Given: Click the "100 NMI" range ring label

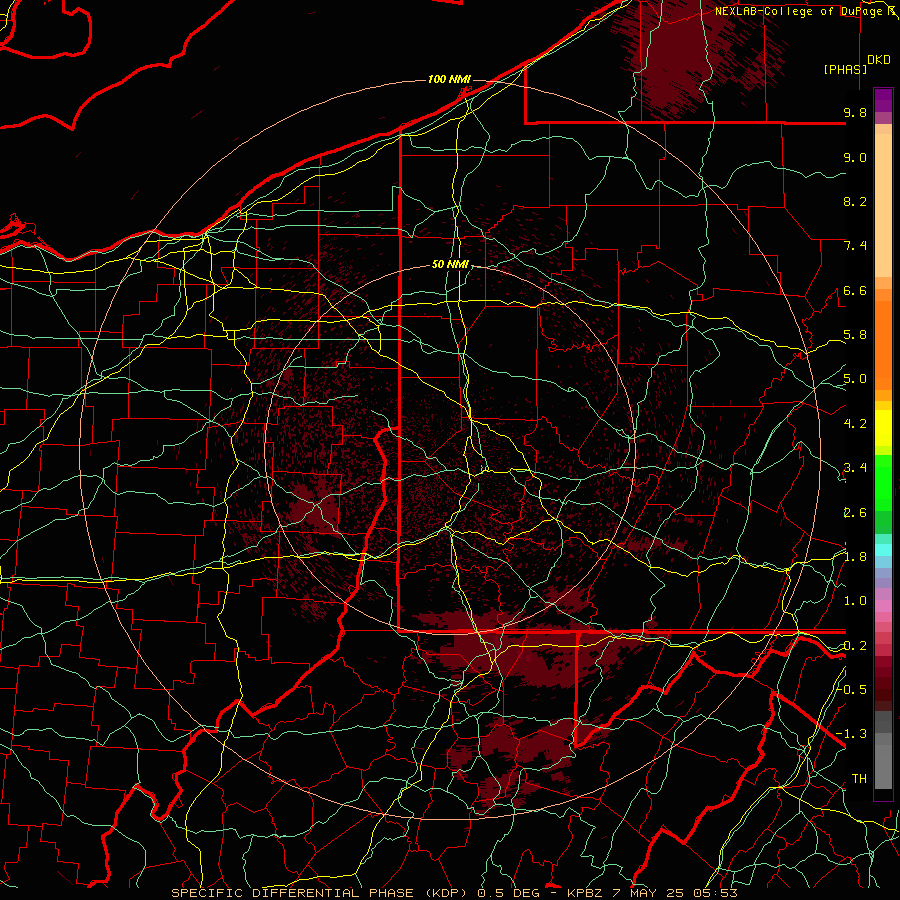Looking at the screenshot, I should [x=449, y=79].
